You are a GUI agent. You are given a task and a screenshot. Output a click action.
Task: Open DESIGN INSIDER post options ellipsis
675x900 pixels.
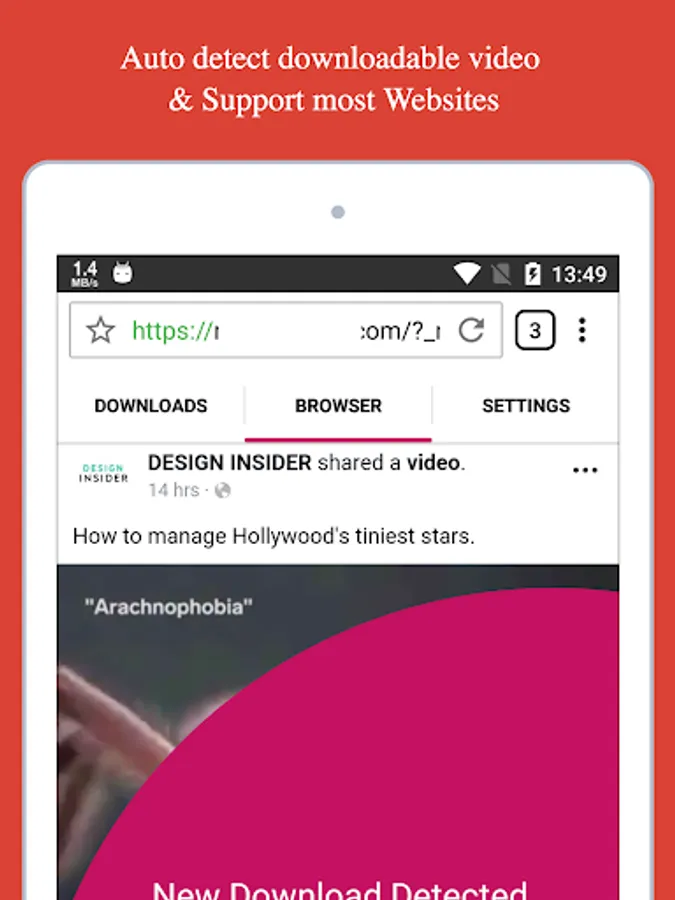pyautogui.click(x=585, y=470)
